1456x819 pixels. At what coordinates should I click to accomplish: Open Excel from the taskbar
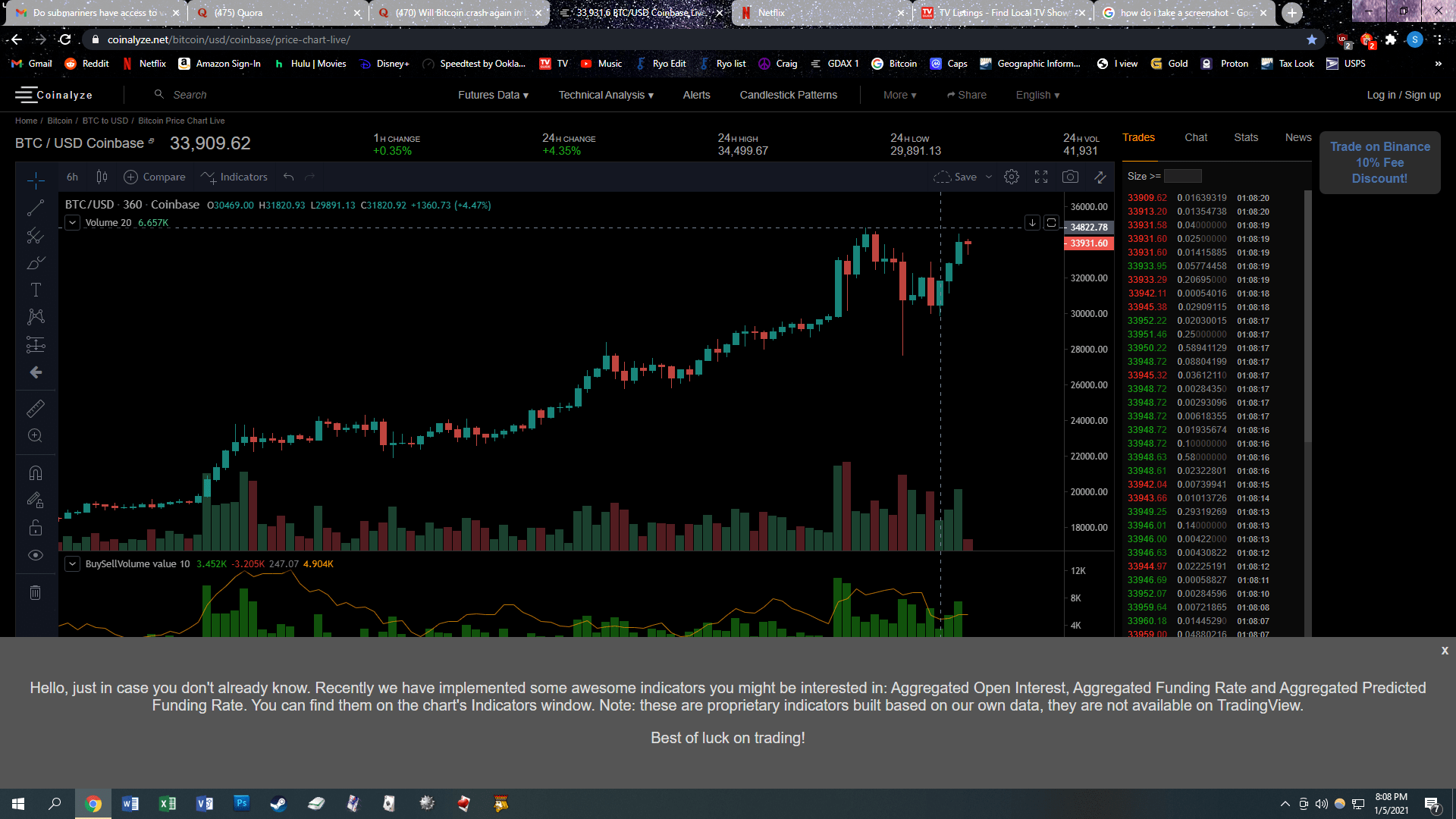[168, 804]
